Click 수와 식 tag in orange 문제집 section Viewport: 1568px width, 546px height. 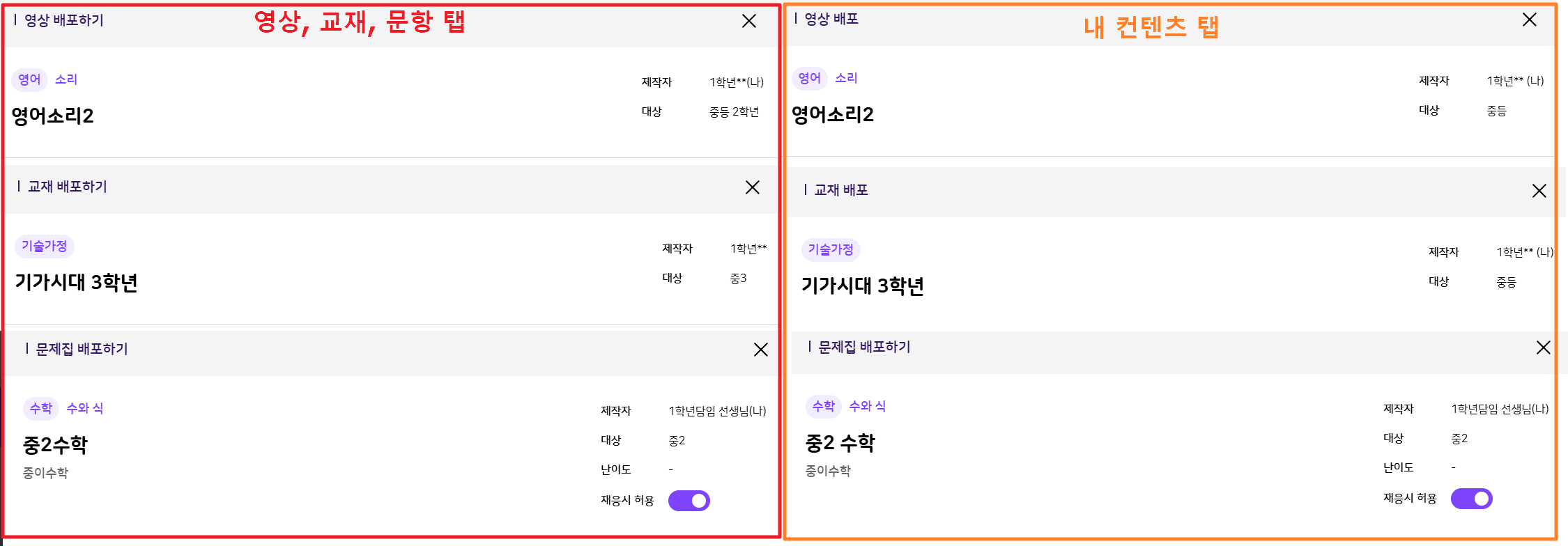tap(867, 406)
